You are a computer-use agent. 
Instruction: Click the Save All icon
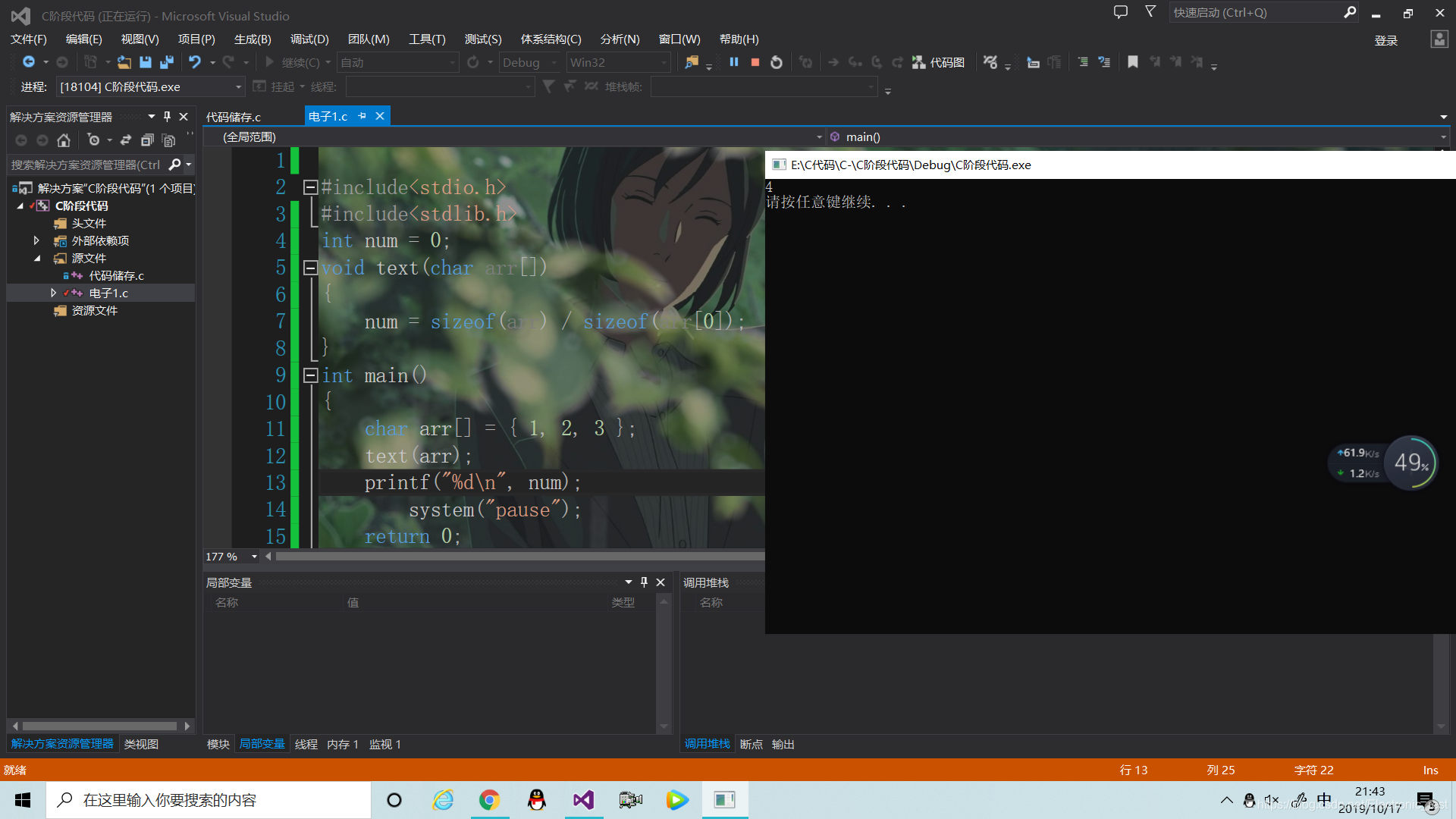(167, 62)
